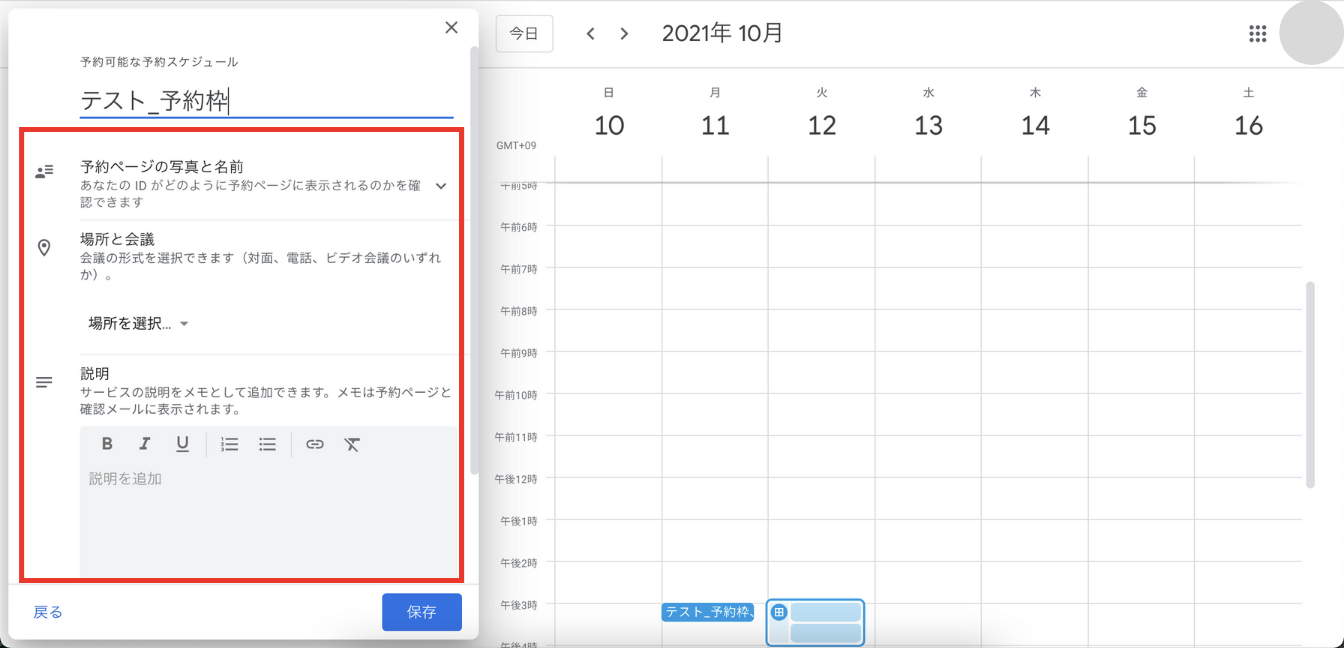Click 午前9時 time label

pyautogui.click(x=519, y=353)
